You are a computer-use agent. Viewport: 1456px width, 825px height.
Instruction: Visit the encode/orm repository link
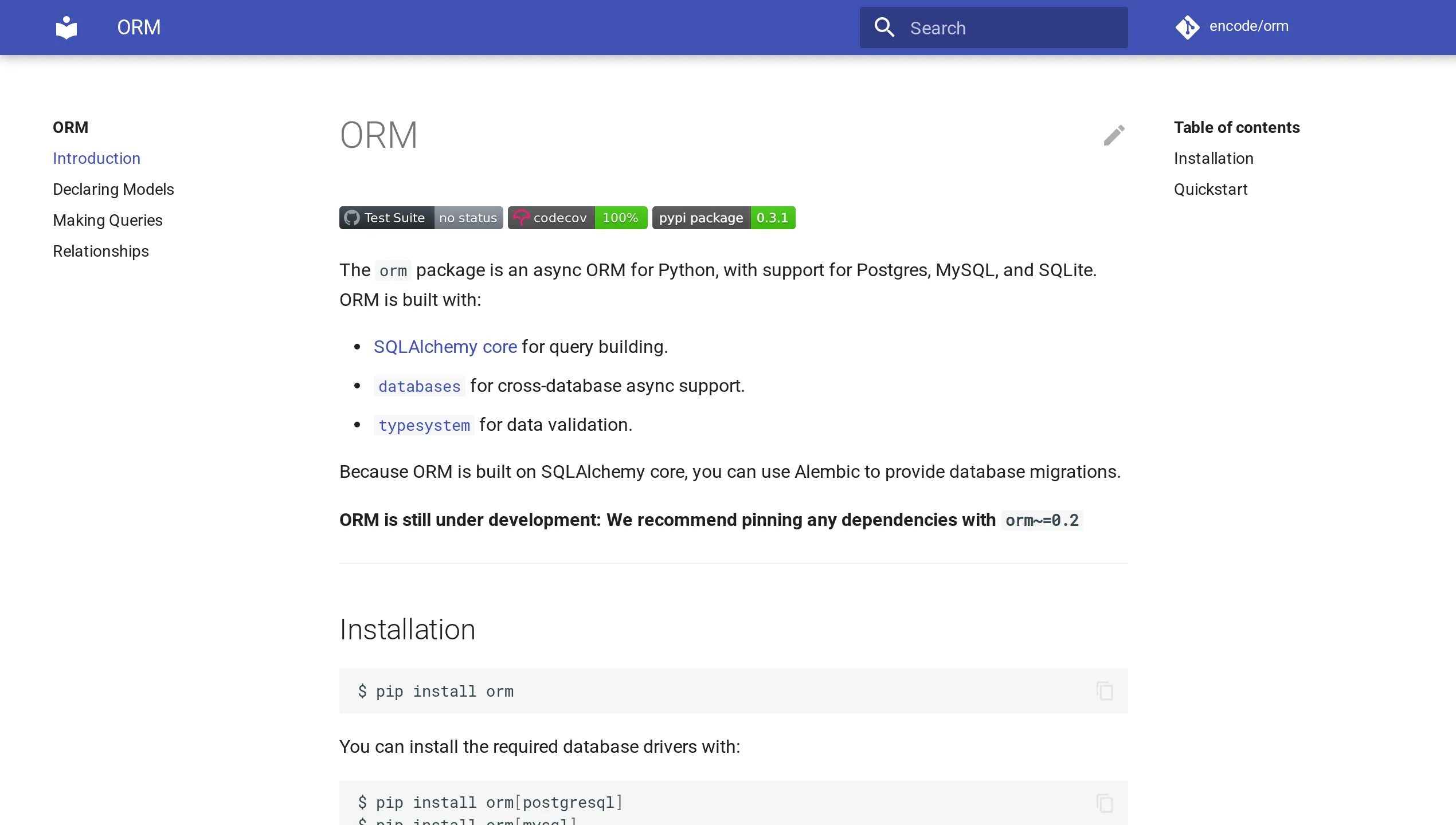1248,26
